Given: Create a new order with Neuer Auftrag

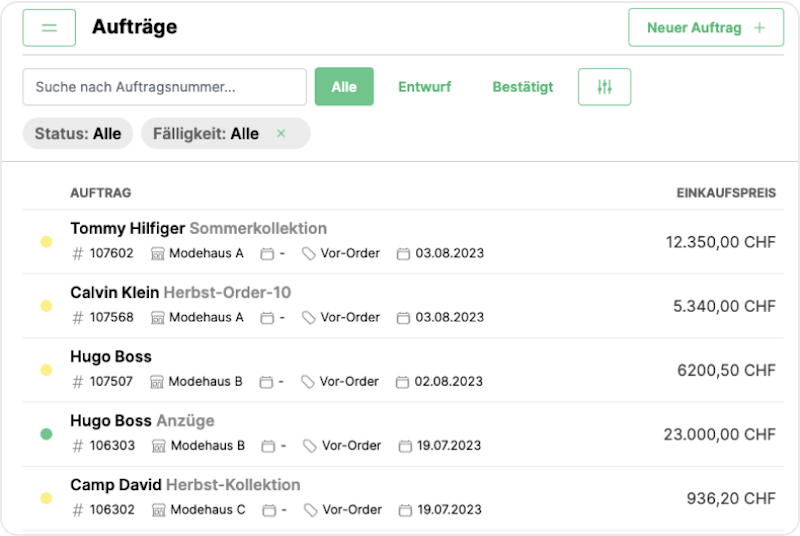Looking at the screenshot, I should coord(706,28).
